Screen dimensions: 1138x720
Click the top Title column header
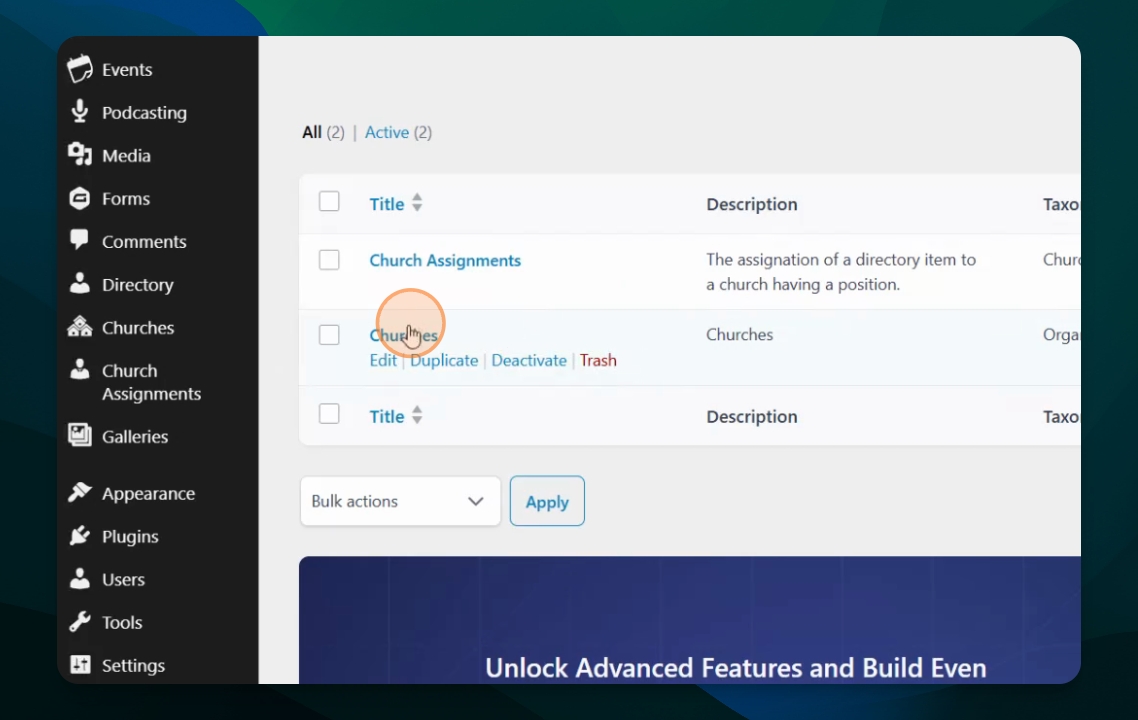click(387, 204)
